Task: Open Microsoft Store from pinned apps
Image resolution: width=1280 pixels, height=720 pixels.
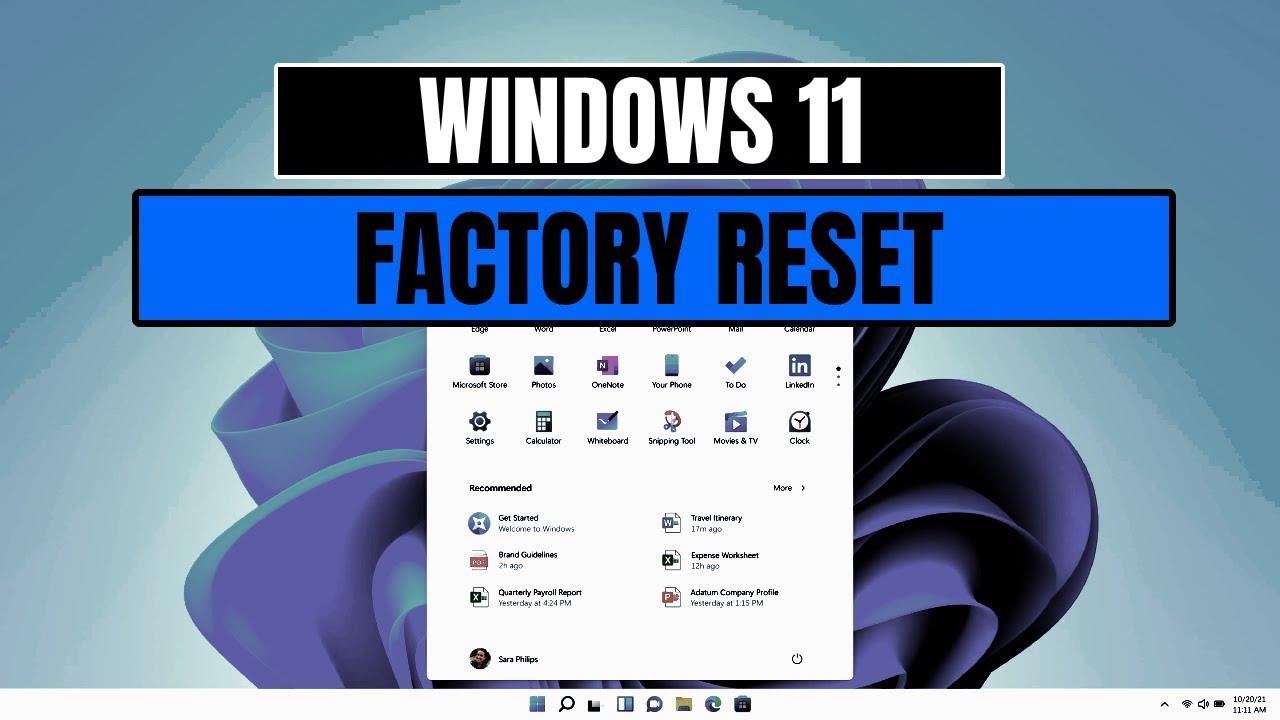Action: tap(479, 371)
